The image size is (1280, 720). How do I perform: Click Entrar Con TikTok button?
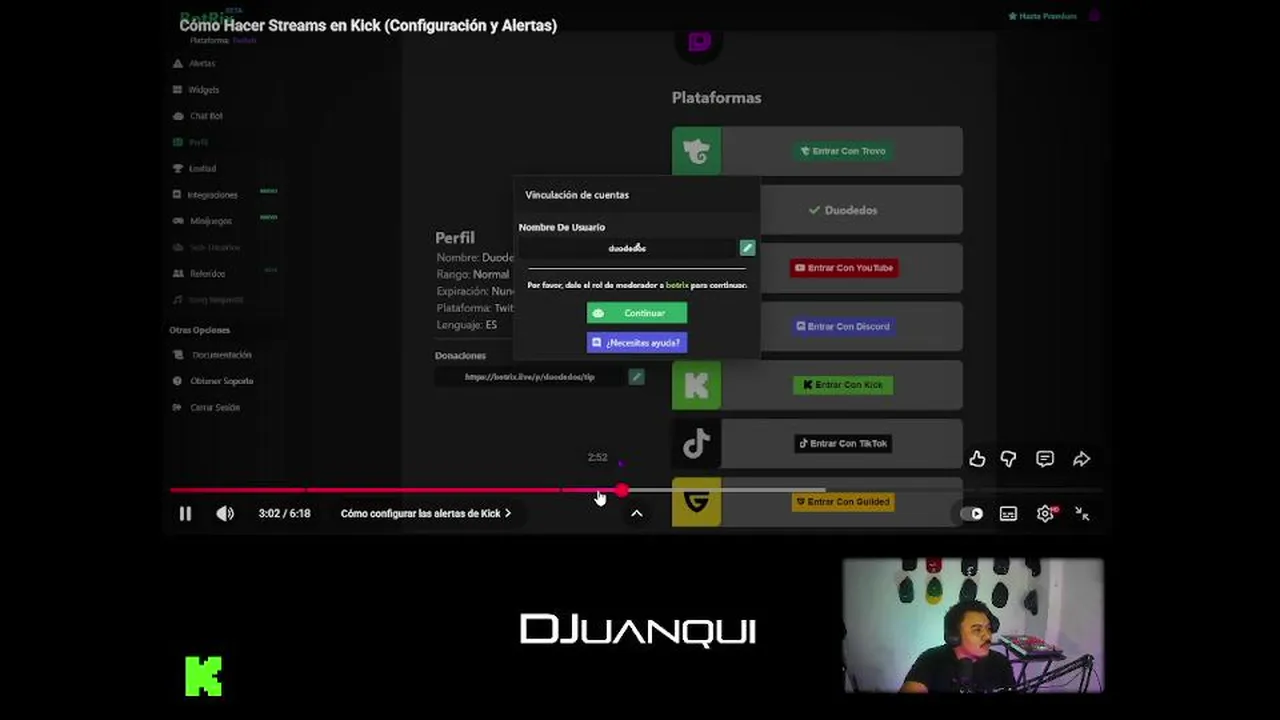click(x=842, y=443)
